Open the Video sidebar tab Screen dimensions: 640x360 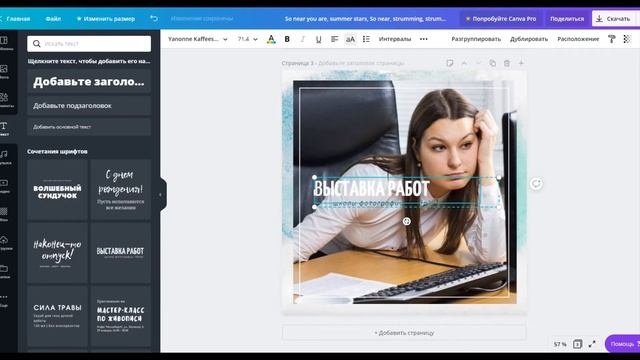coord(4,185)
